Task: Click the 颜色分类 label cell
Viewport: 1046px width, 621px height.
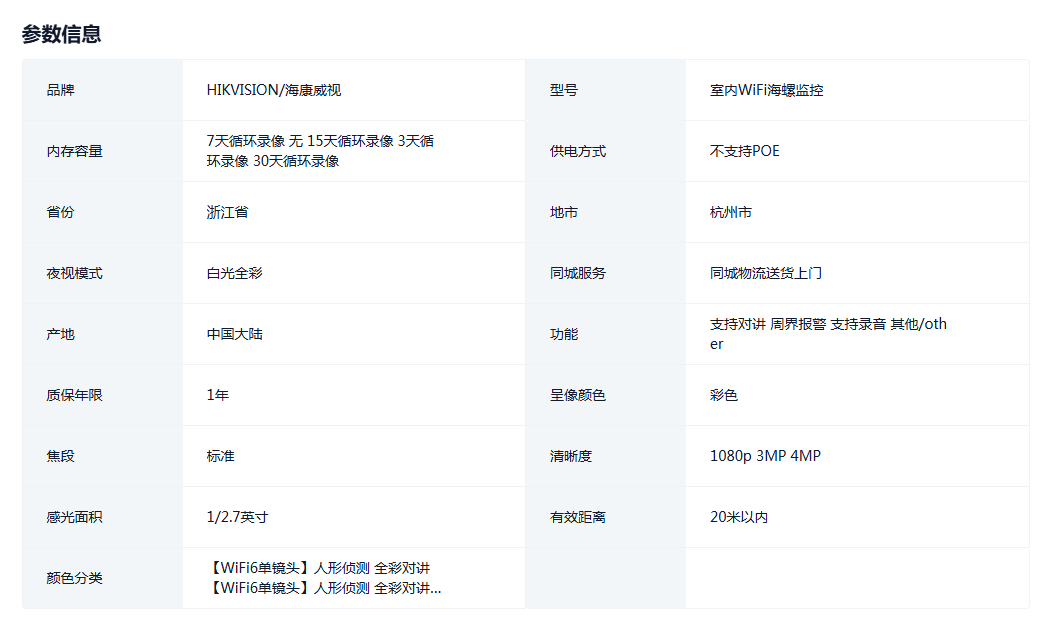Action: 74,578
